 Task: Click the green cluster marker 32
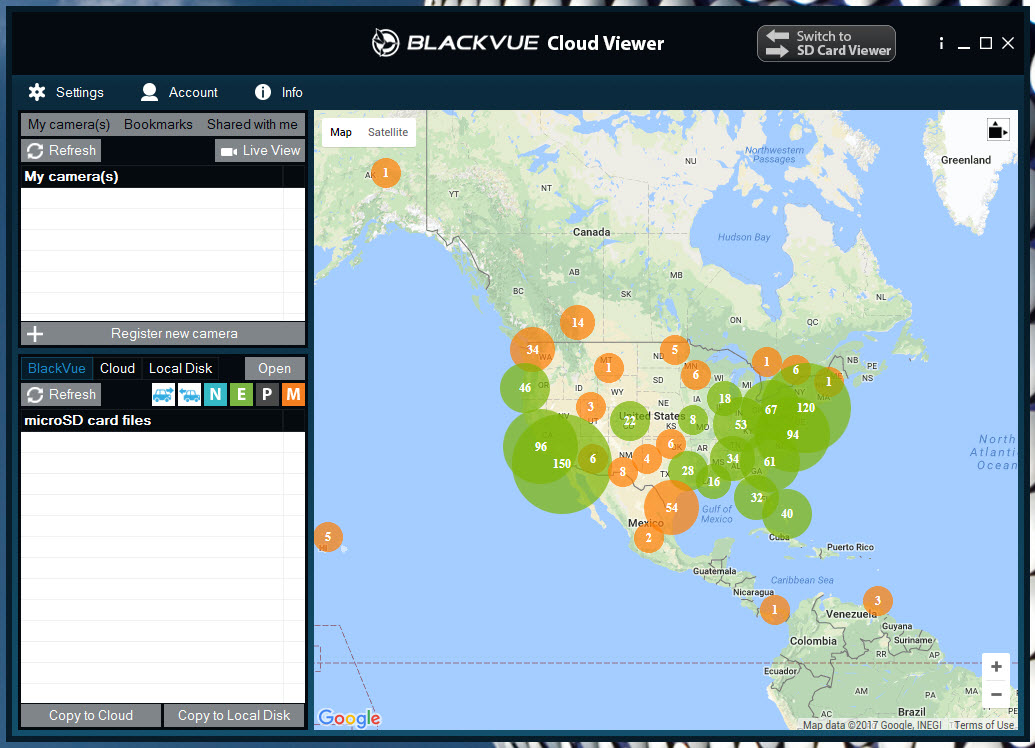(756, 498)
